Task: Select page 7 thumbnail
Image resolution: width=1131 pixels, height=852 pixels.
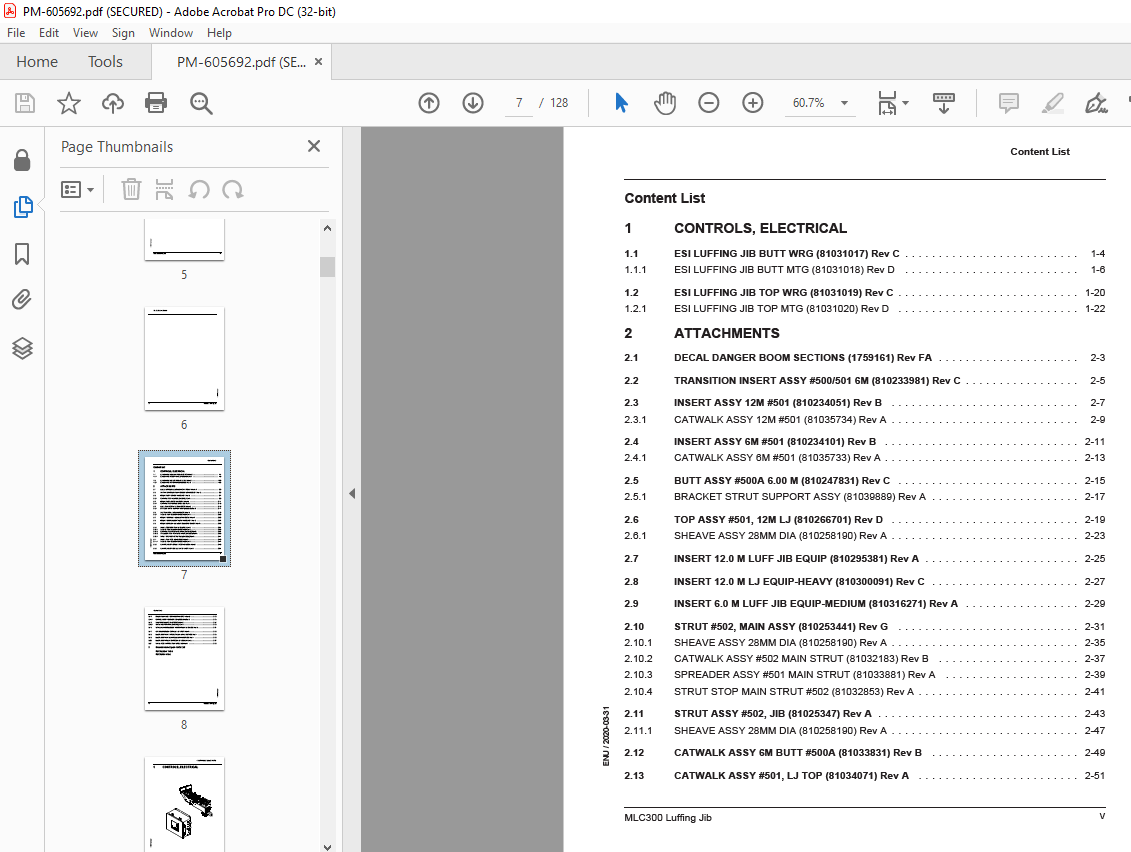Action: (x=184, y=508)
